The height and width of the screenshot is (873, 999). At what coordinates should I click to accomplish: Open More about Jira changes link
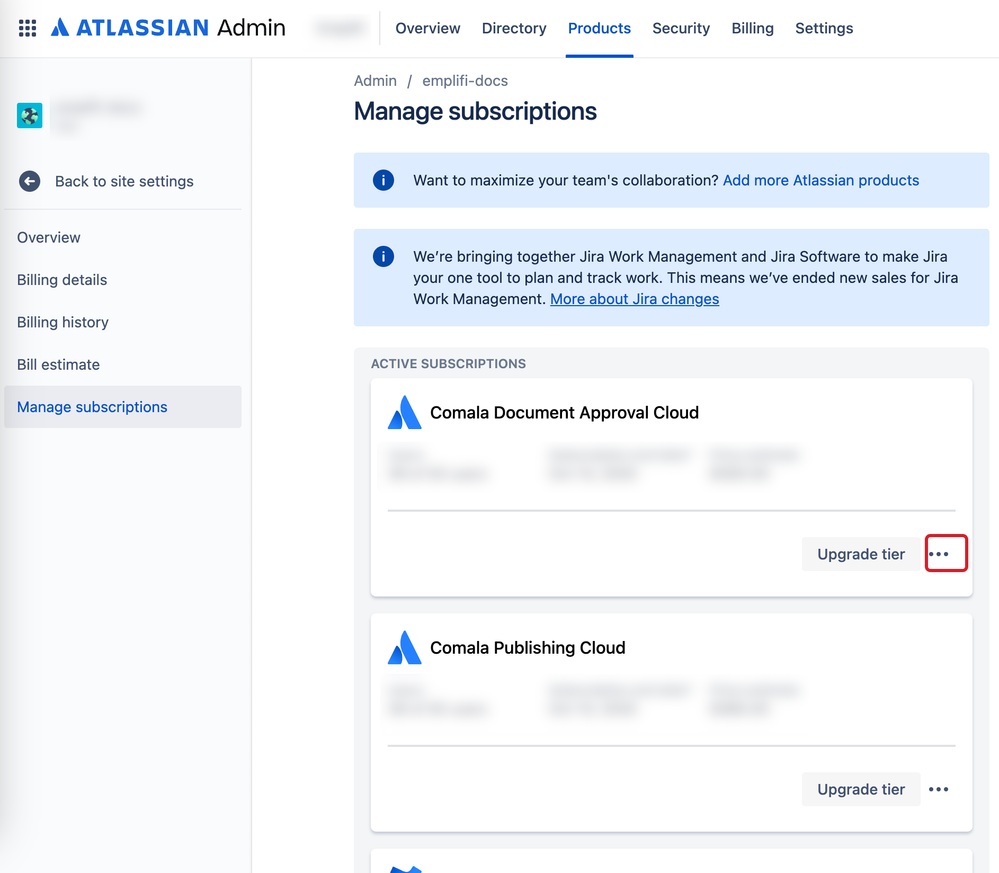click(x=635, y=299)
